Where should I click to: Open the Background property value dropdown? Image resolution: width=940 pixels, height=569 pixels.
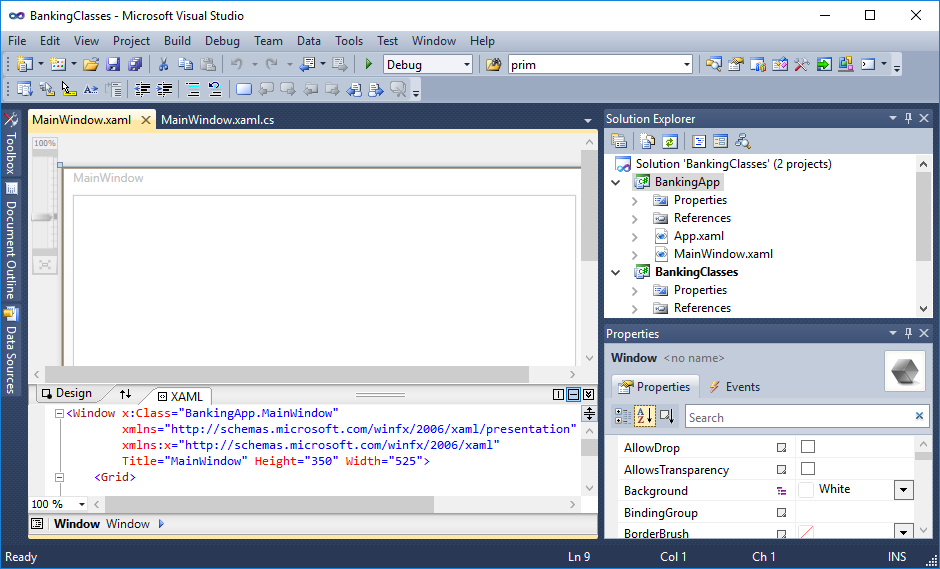(904, 490)
